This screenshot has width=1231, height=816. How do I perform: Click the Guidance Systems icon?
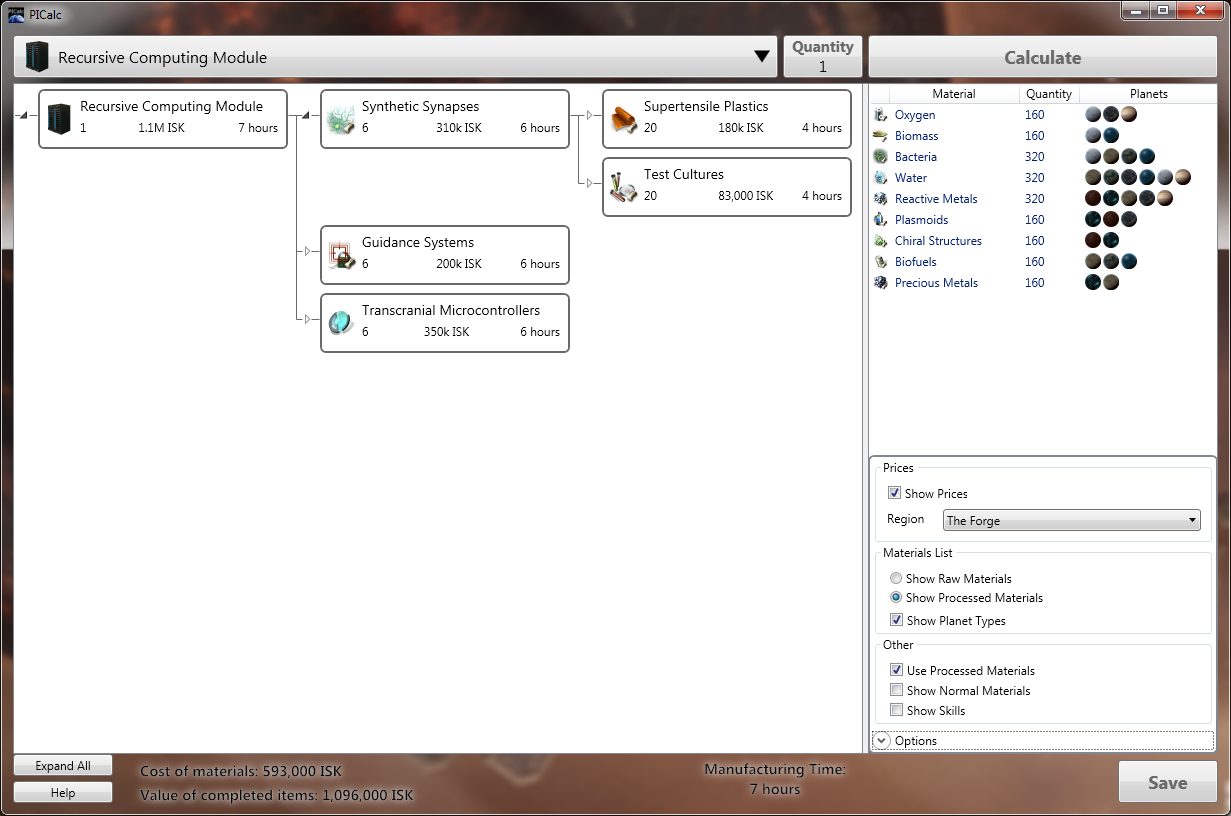342,255
